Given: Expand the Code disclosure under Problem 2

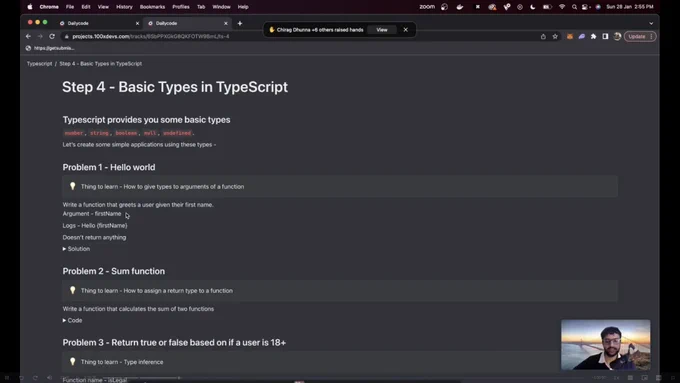Looking at the screenshot, I should [64, 321].
